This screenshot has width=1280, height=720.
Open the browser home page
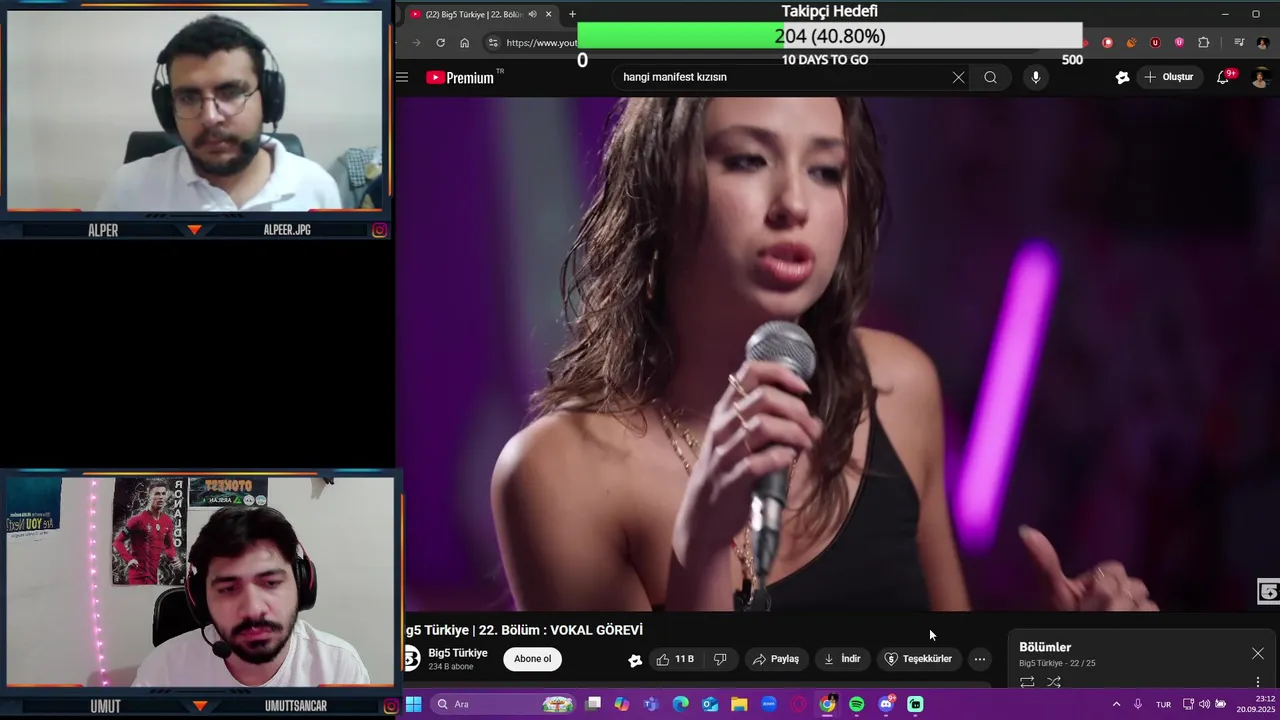pos(464,42)
